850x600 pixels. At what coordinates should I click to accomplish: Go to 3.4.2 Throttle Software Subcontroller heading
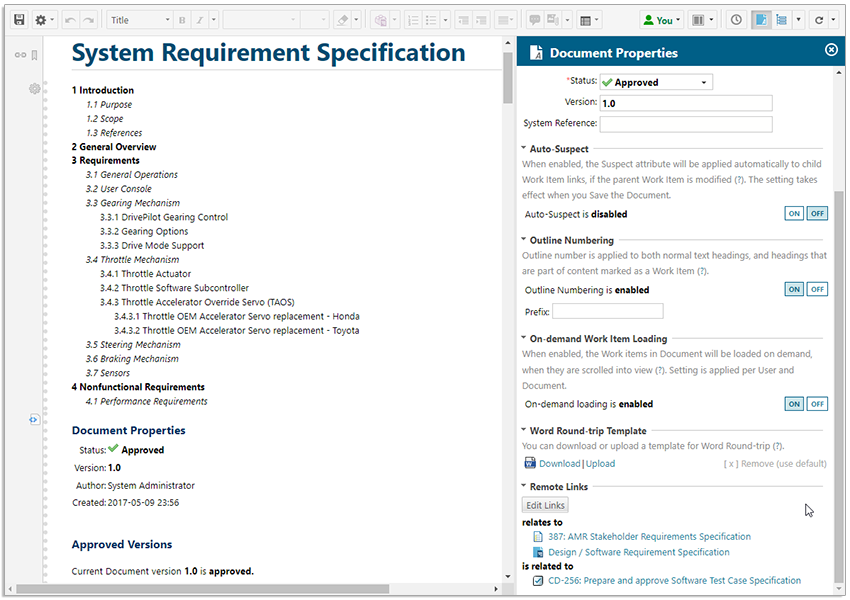click(x=174, y=288)
